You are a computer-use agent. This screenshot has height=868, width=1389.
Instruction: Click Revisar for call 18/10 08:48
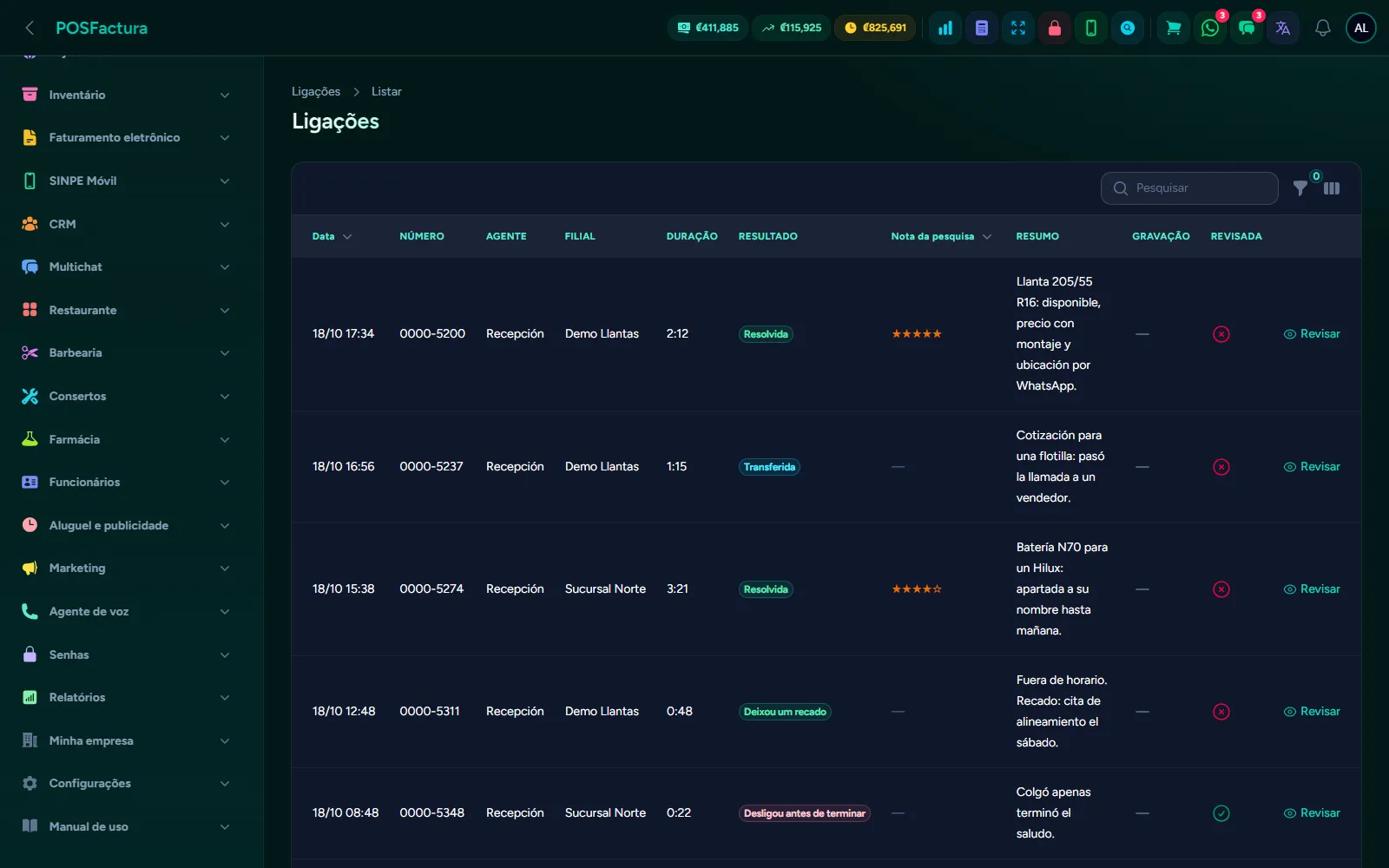point(1312,813)
